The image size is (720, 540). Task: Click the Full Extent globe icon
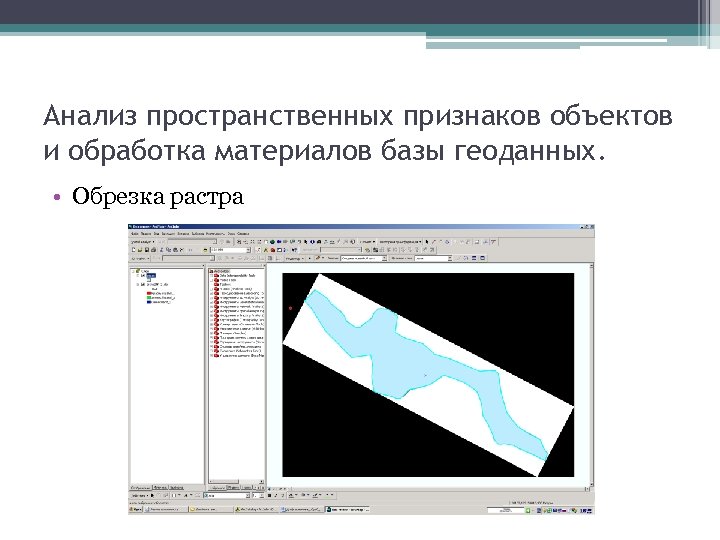coord(272,242)
